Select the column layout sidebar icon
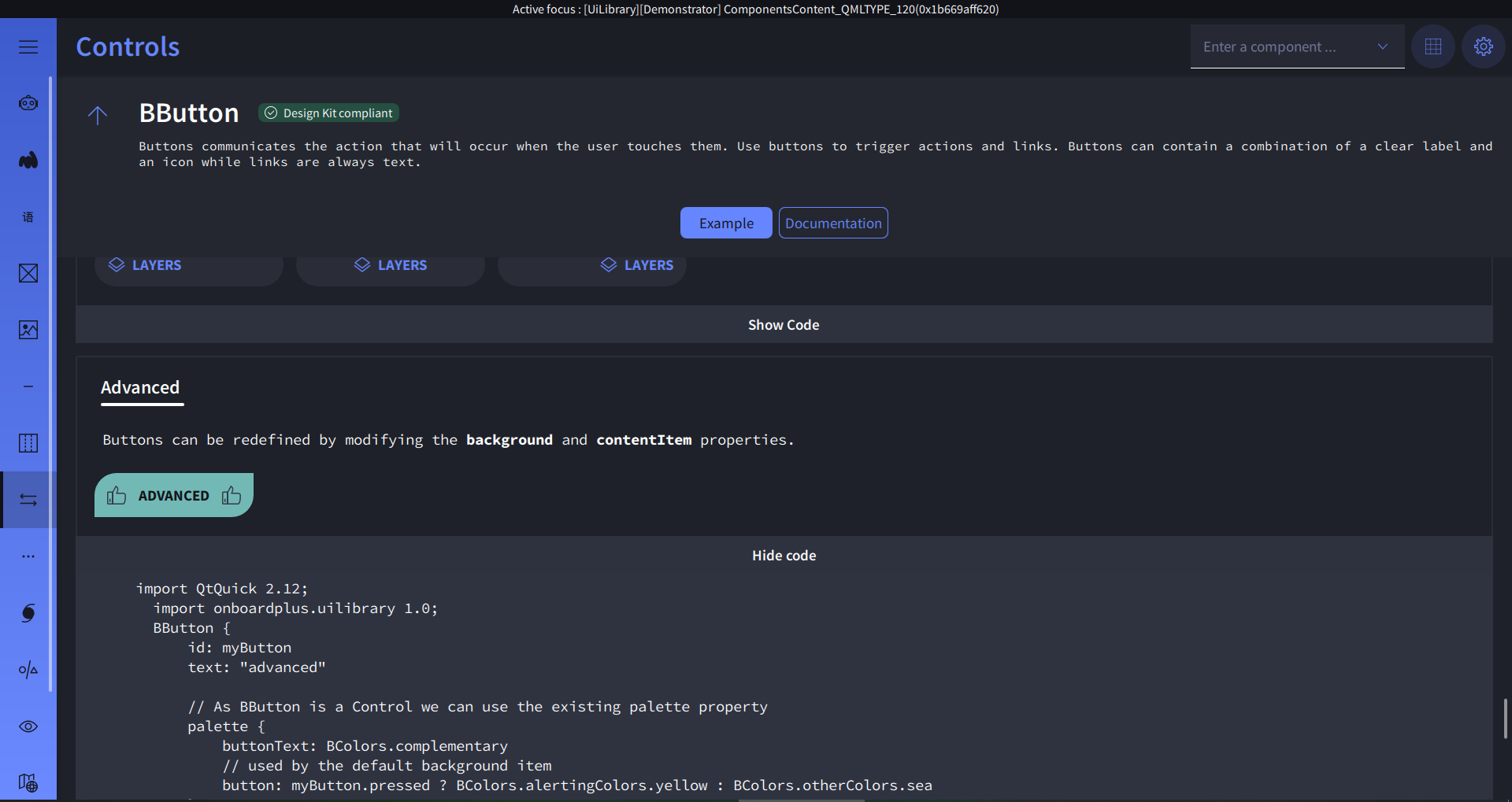The image size is (1512, 802). 28,443
